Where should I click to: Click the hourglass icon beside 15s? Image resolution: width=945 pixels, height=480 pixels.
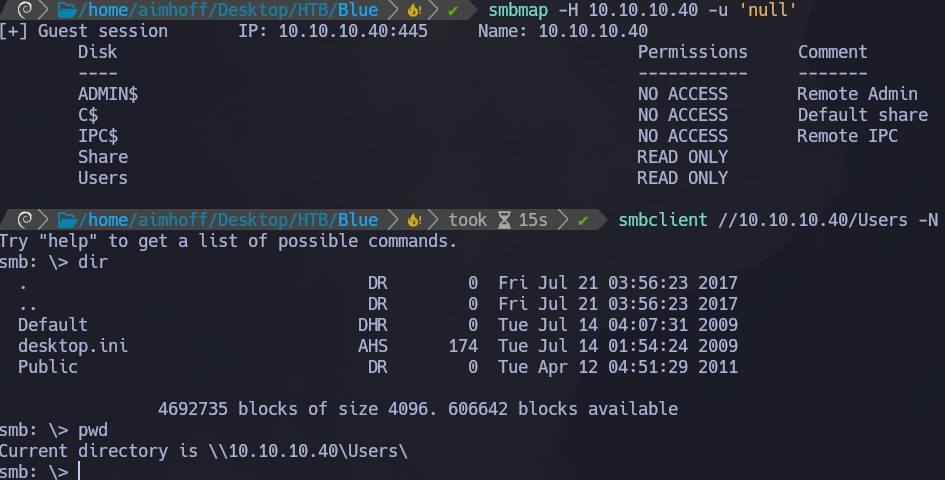(x=504, y=220)
